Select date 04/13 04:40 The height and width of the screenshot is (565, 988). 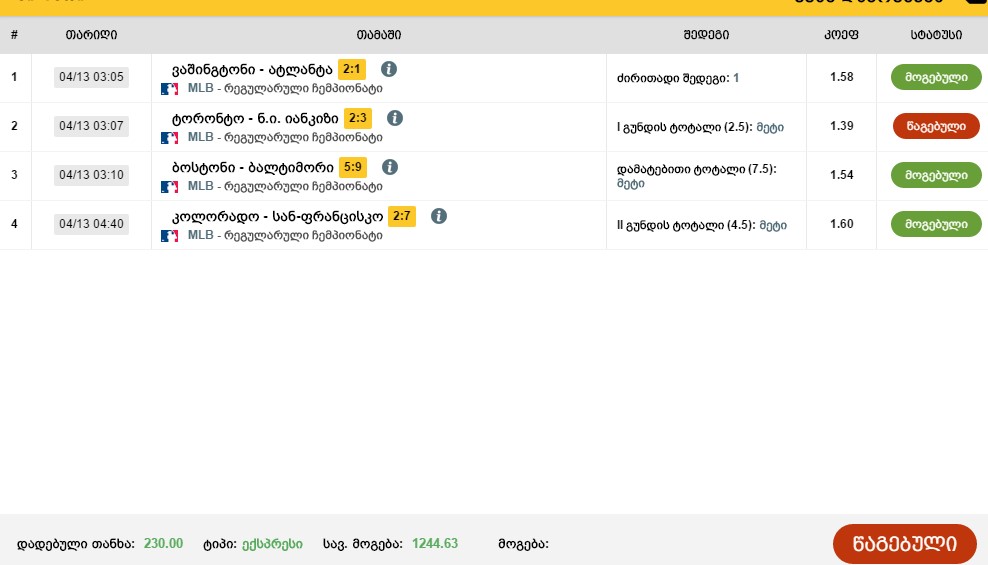(91, 224)
